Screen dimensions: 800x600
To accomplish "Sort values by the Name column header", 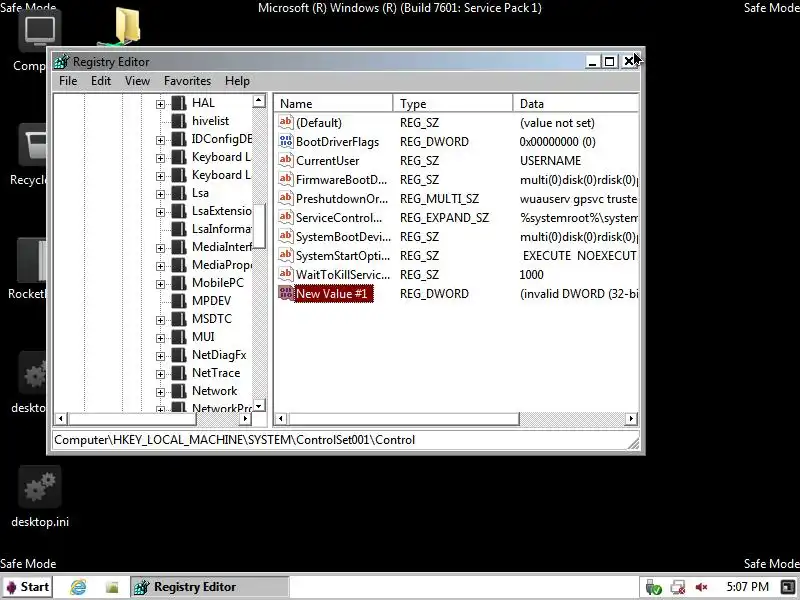I will [x=334, y=104].
